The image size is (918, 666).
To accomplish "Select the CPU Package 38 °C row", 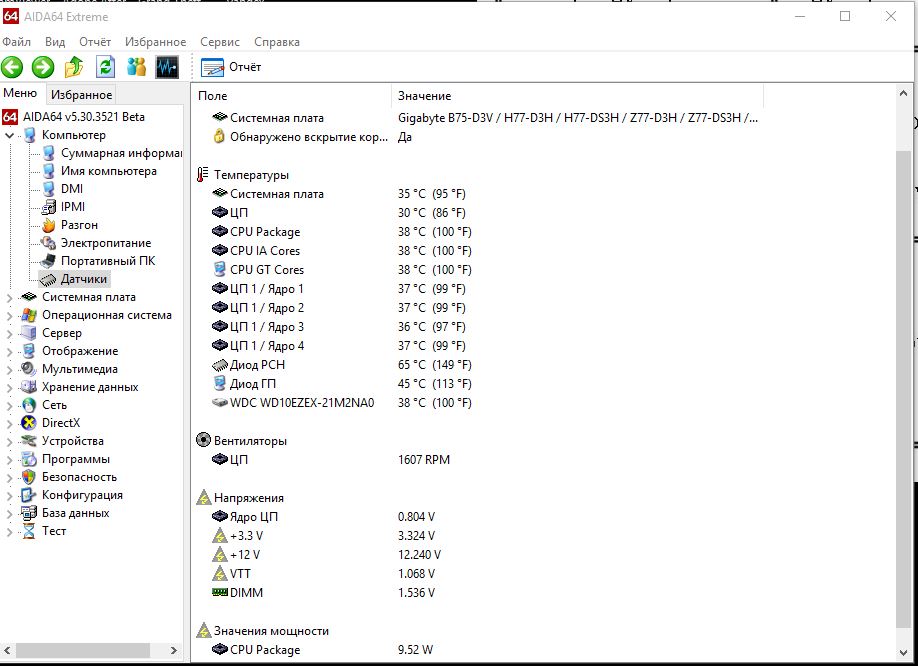I will tap(342, 232).
